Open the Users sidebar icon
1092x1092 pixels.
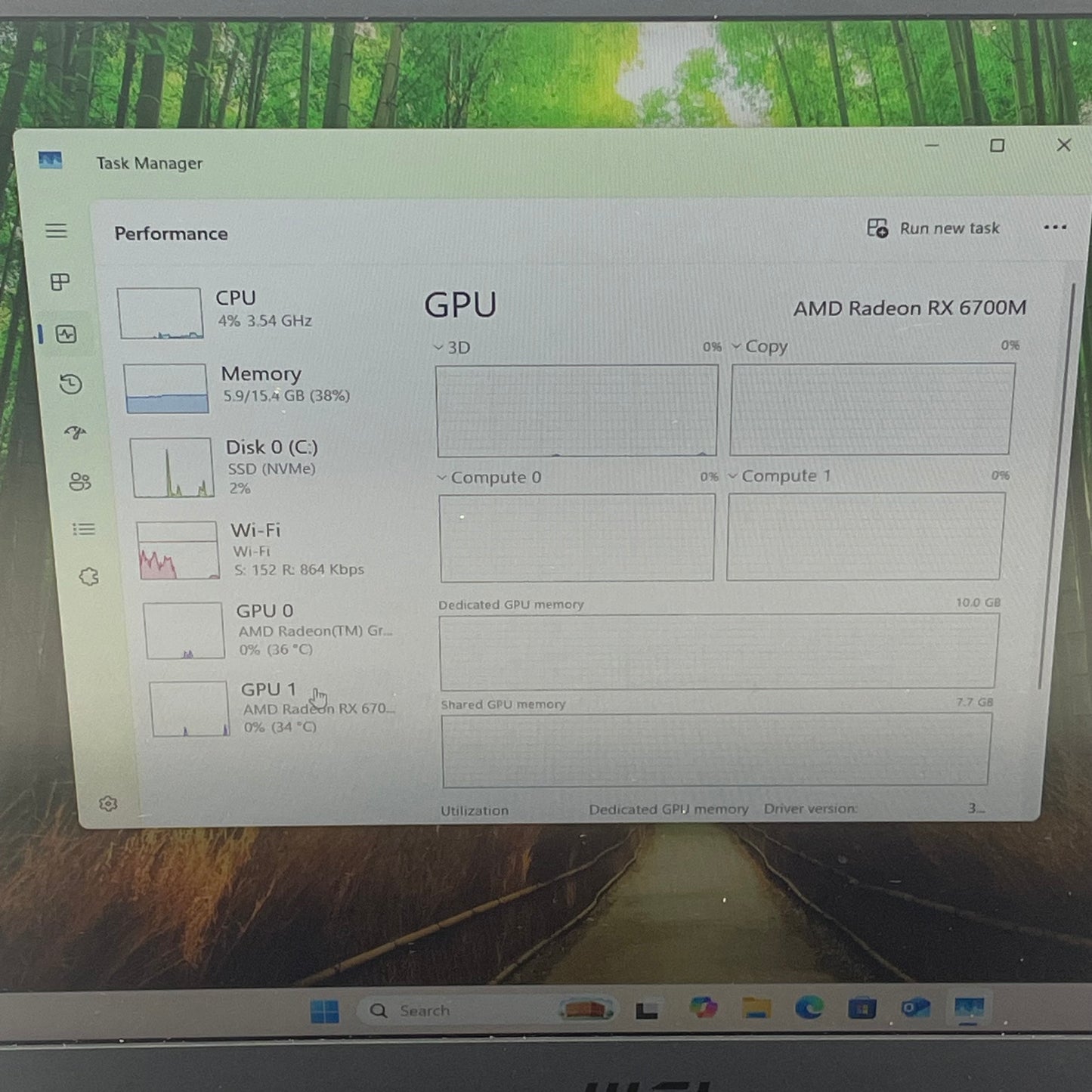pos(79,481)
